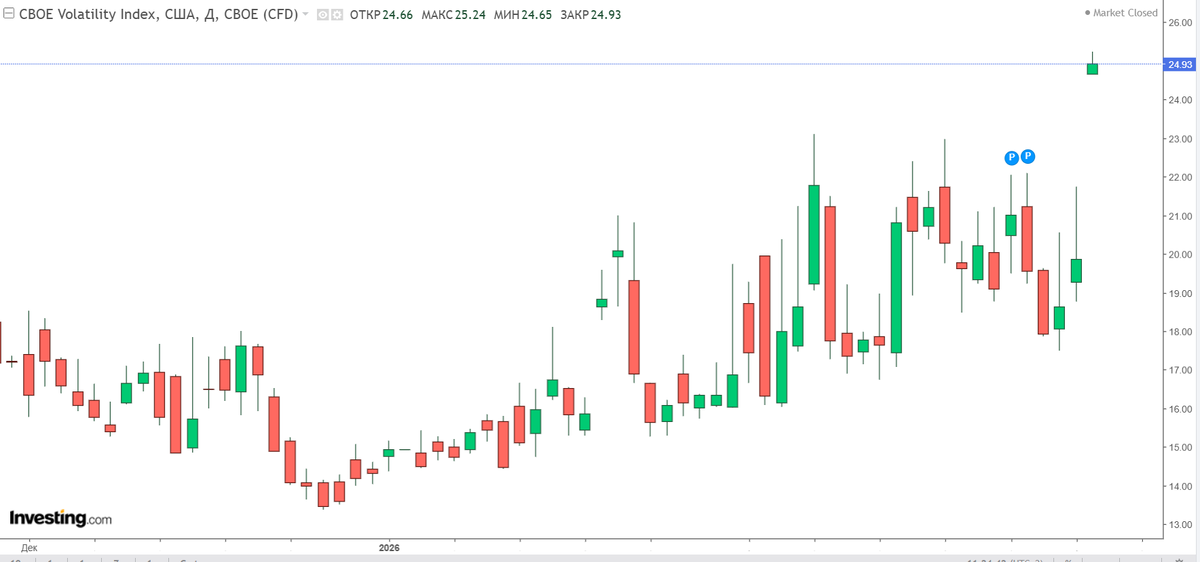Click the 2026 label on time axis
This screenshot has height=562, width=1200.
click(x=390, y=548)
